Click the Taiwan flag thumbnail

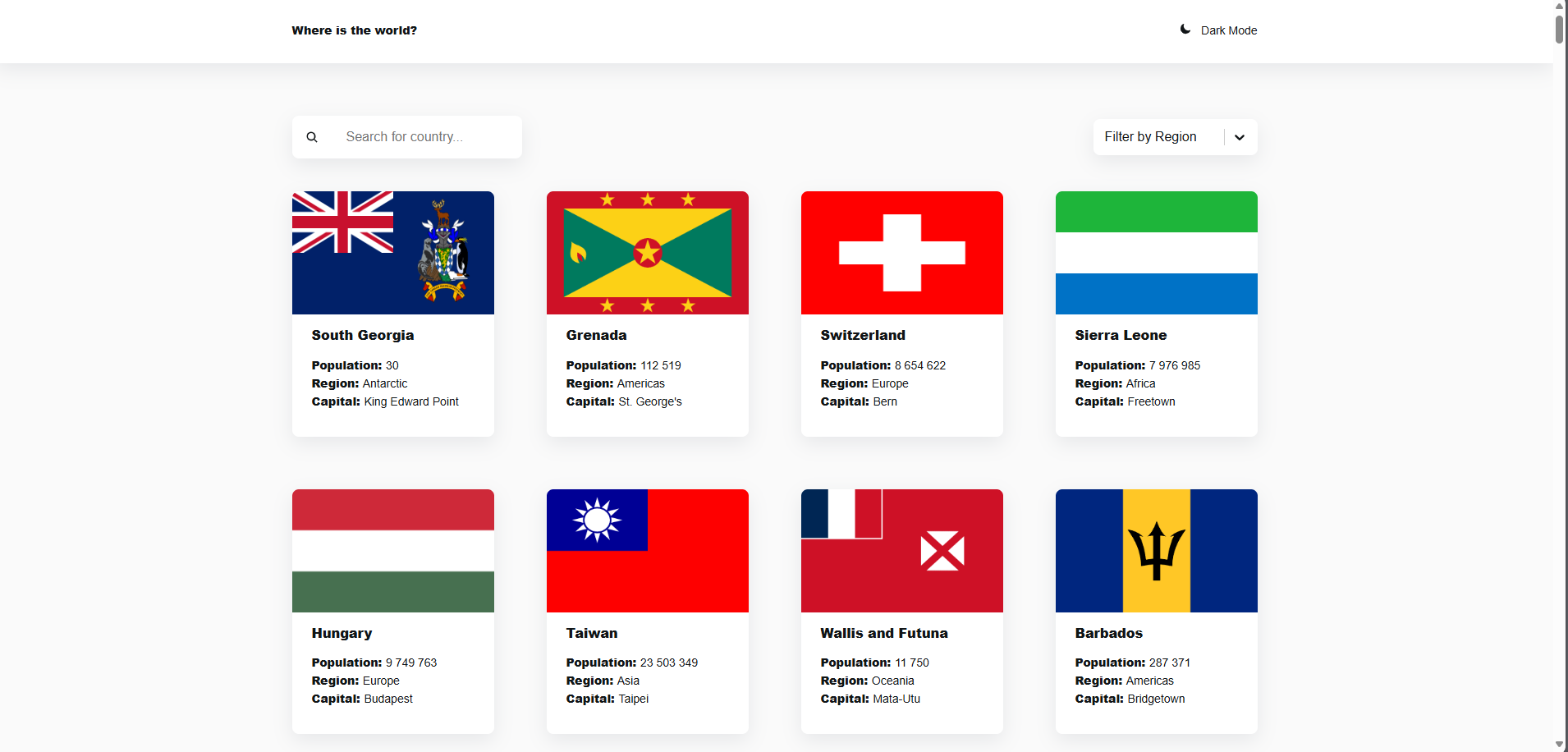click(x=648, y=551)
